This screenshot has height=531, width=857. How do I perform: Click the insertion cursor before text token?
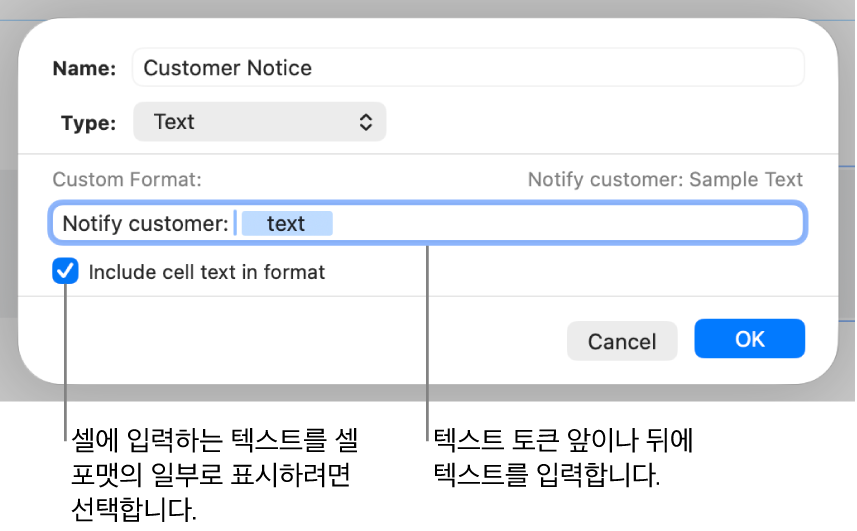(x=236, y=224)
